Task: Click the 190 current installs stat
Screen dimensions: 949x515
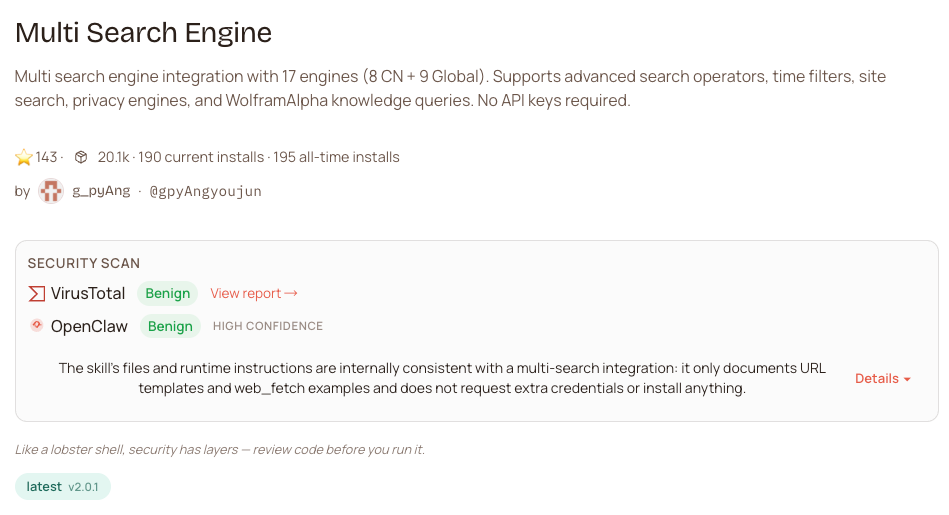Action: point(200,157)
